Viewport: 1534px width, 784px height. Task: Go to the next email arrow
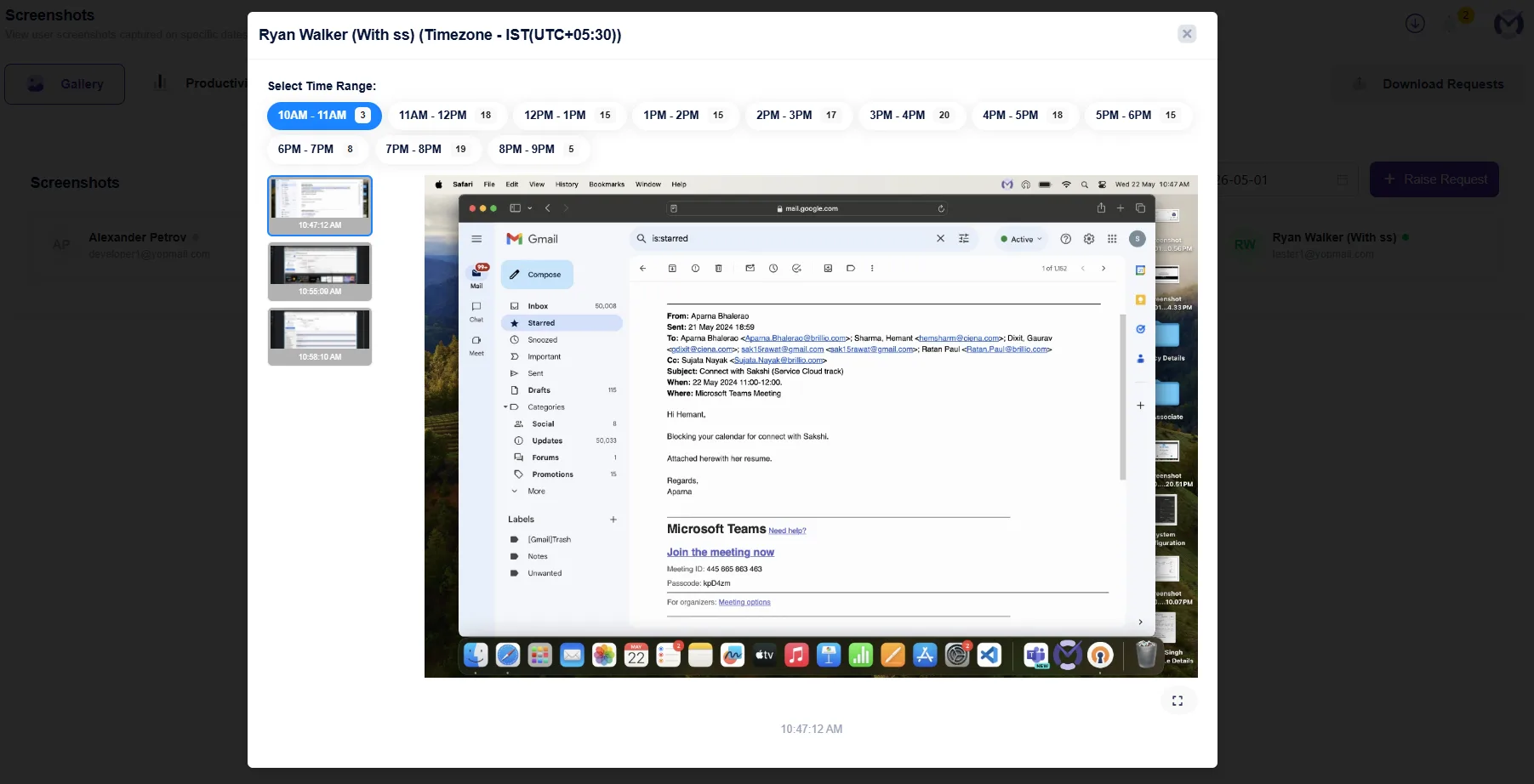tap(1103, 269)
